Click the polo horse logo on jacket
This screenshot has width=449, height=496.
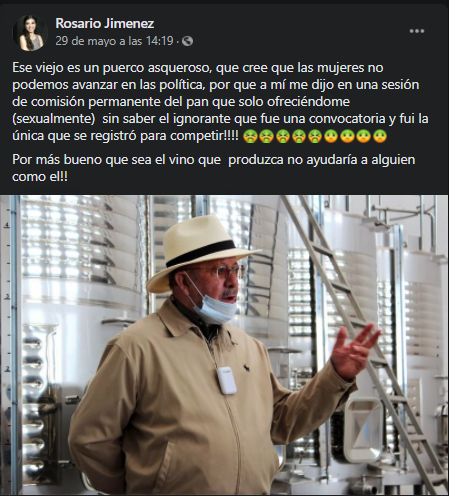tap(247, 368)
